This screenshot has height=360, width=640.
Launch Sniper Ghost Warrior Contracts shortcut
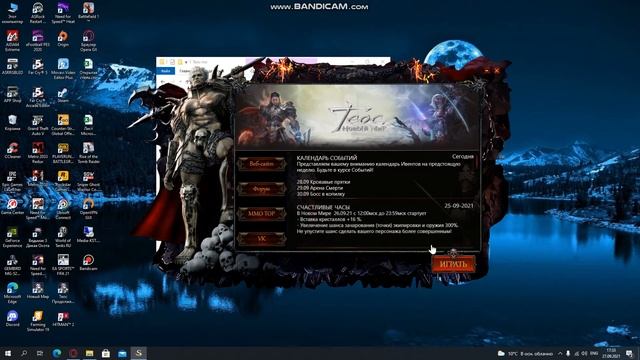click(x=88, y=181)
